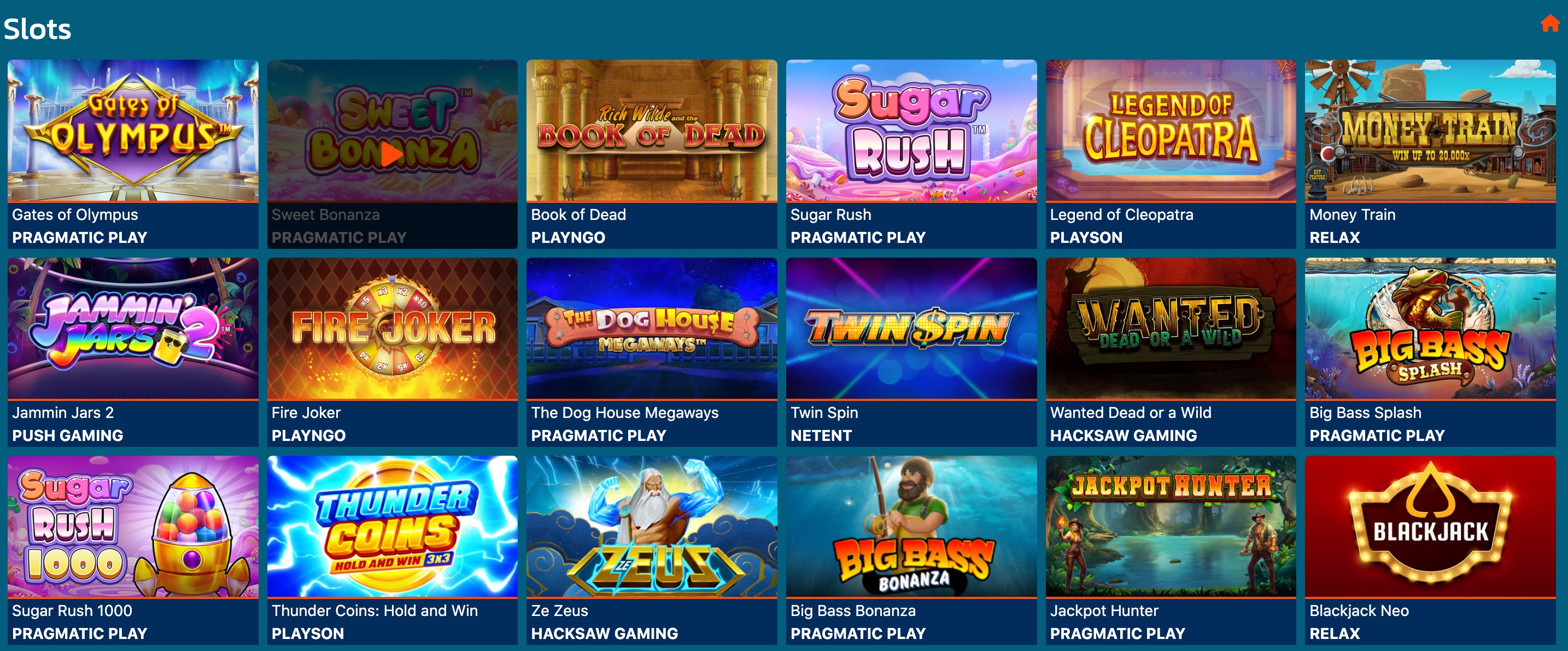Open the Jackpot Hunter game thumbnail

pyautogui.click(x=1171, y=526)
